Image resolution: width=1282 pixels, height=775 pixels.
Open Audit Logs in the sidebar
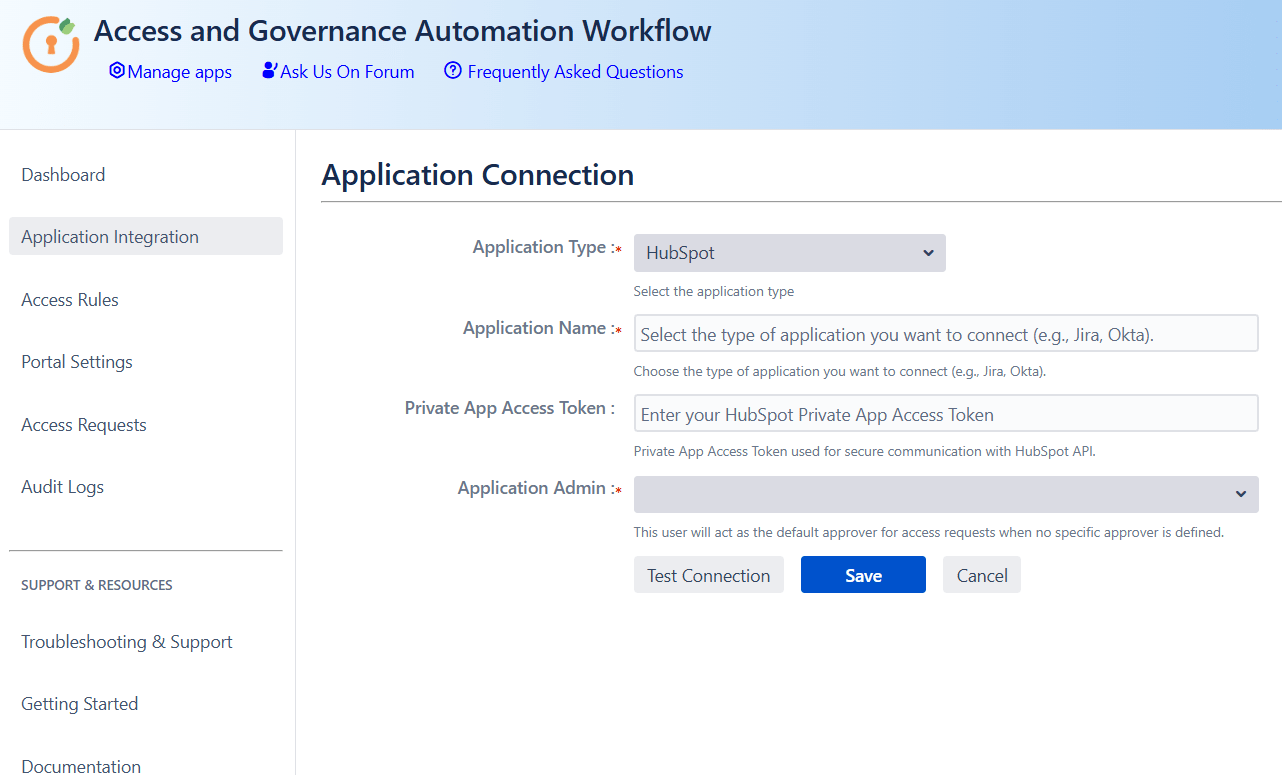point(62,487)
